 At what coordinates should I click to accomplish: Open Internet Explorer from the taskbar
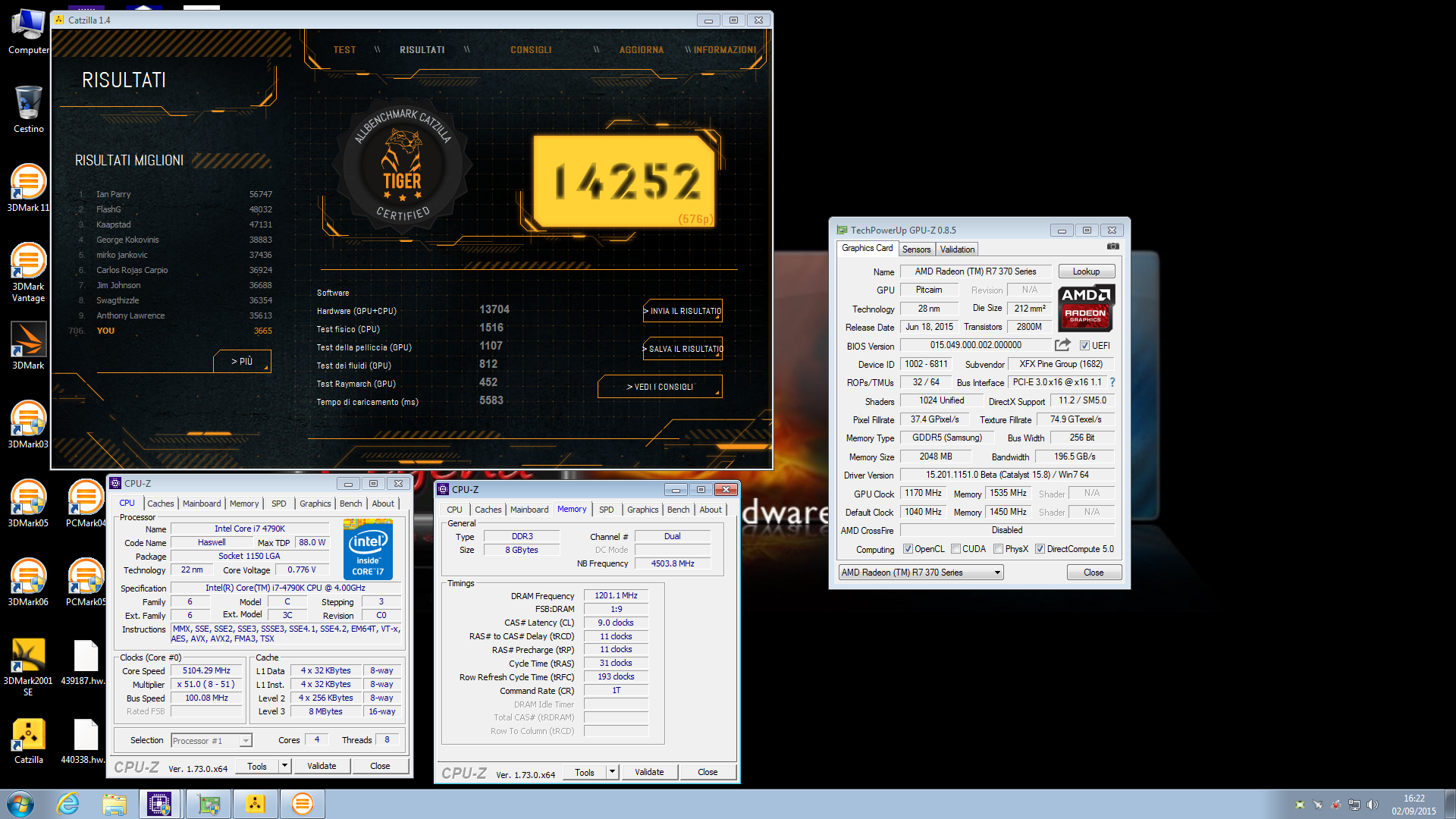(68, 804)
